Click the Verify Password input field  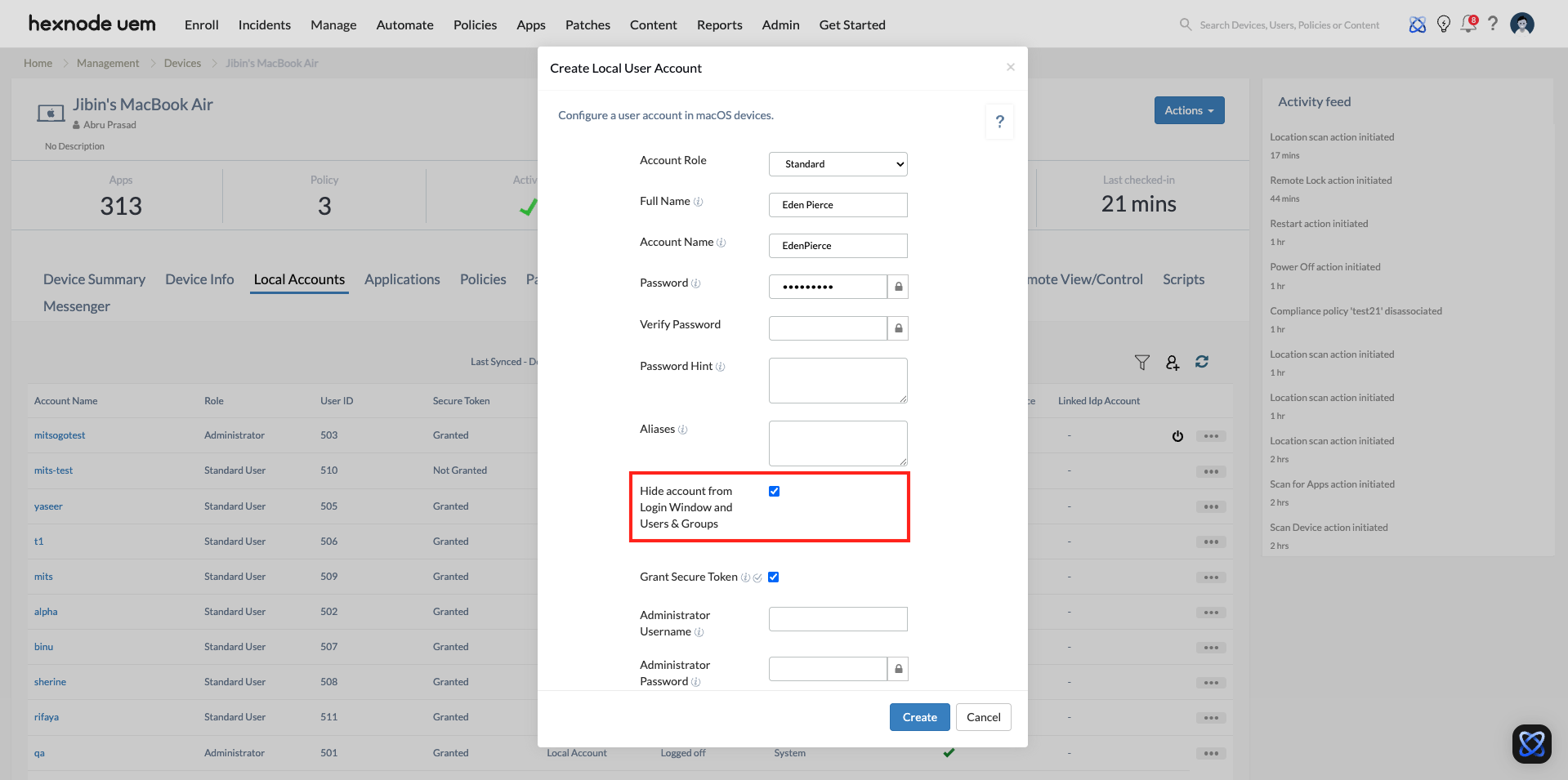[827, 328]
